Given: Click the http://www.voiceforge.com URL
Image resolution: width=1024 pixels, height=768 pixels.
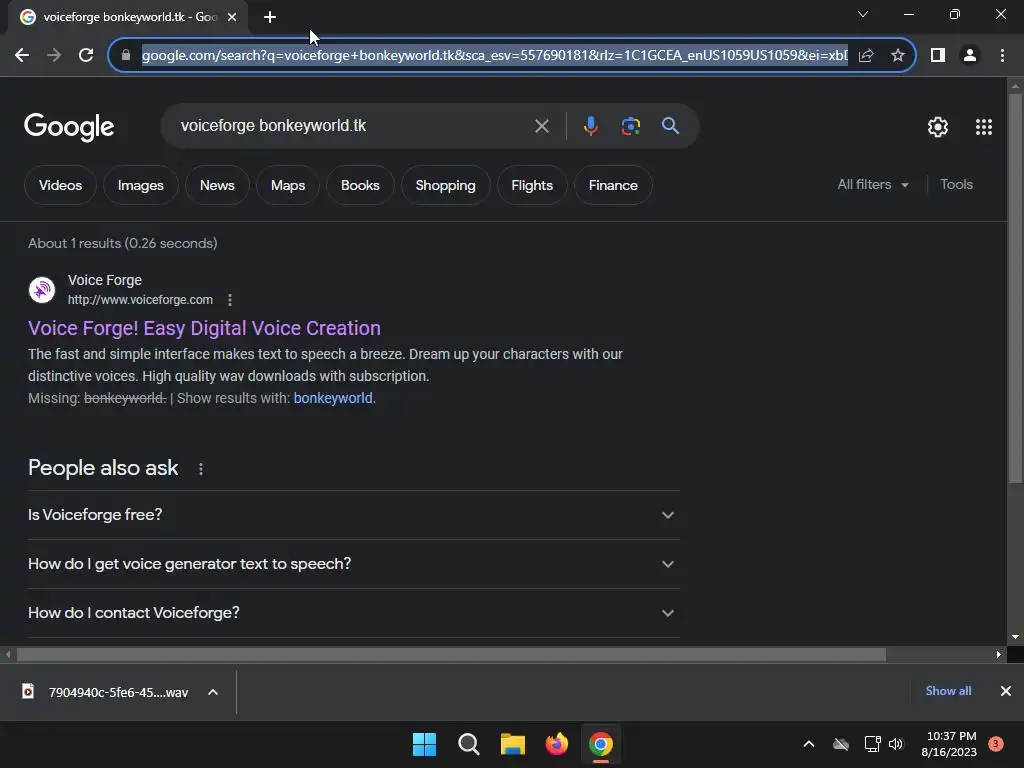Looking at the screenshot, I should (x=140, y=300).
